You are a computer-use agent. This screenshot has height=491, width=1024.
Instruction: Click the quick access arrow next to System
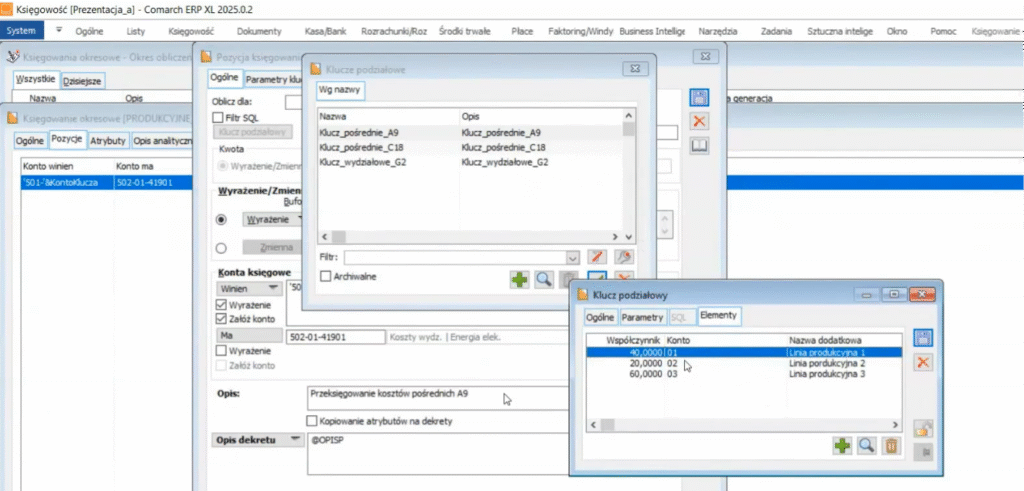tap(59, 30)
